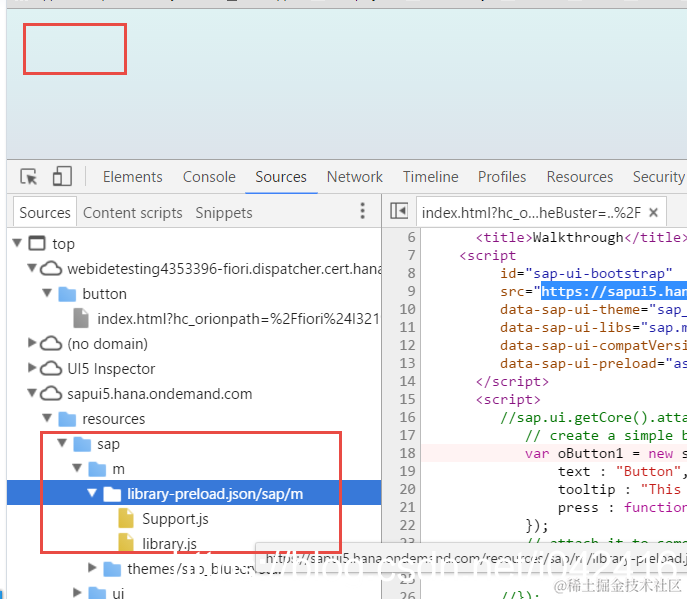This screenshot has height=599, width=687.
Task: Click the oButton1 variable in code
Action: click(x=590, y=453)
